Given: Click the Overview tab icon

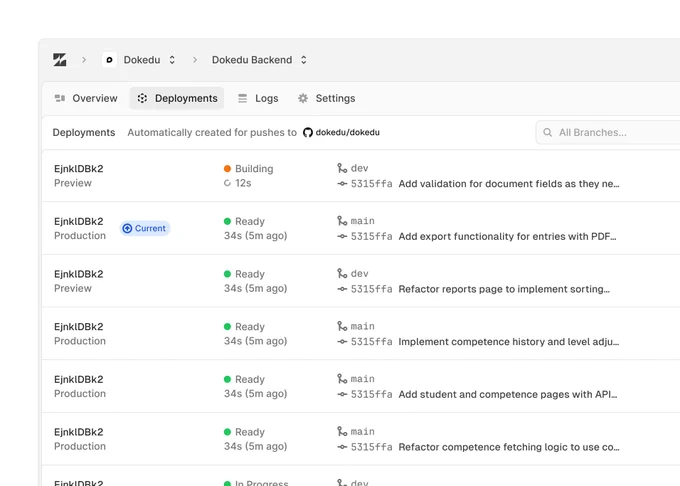Looking at the screenshot, I should click(60, 98).
